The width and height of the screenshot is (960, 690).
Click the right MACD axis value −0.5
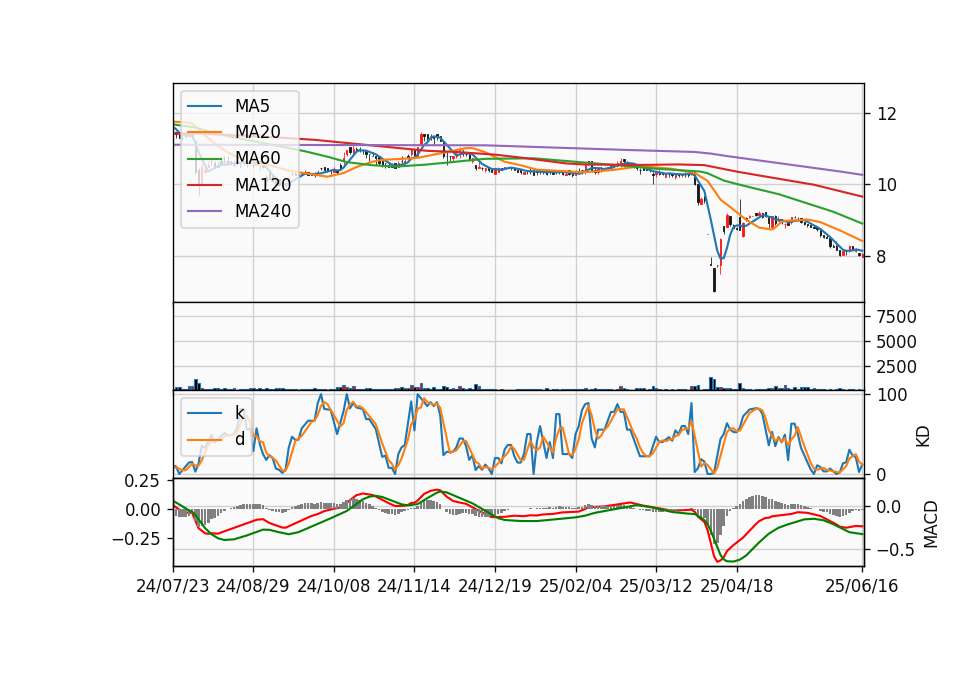[x=895, y=550]
